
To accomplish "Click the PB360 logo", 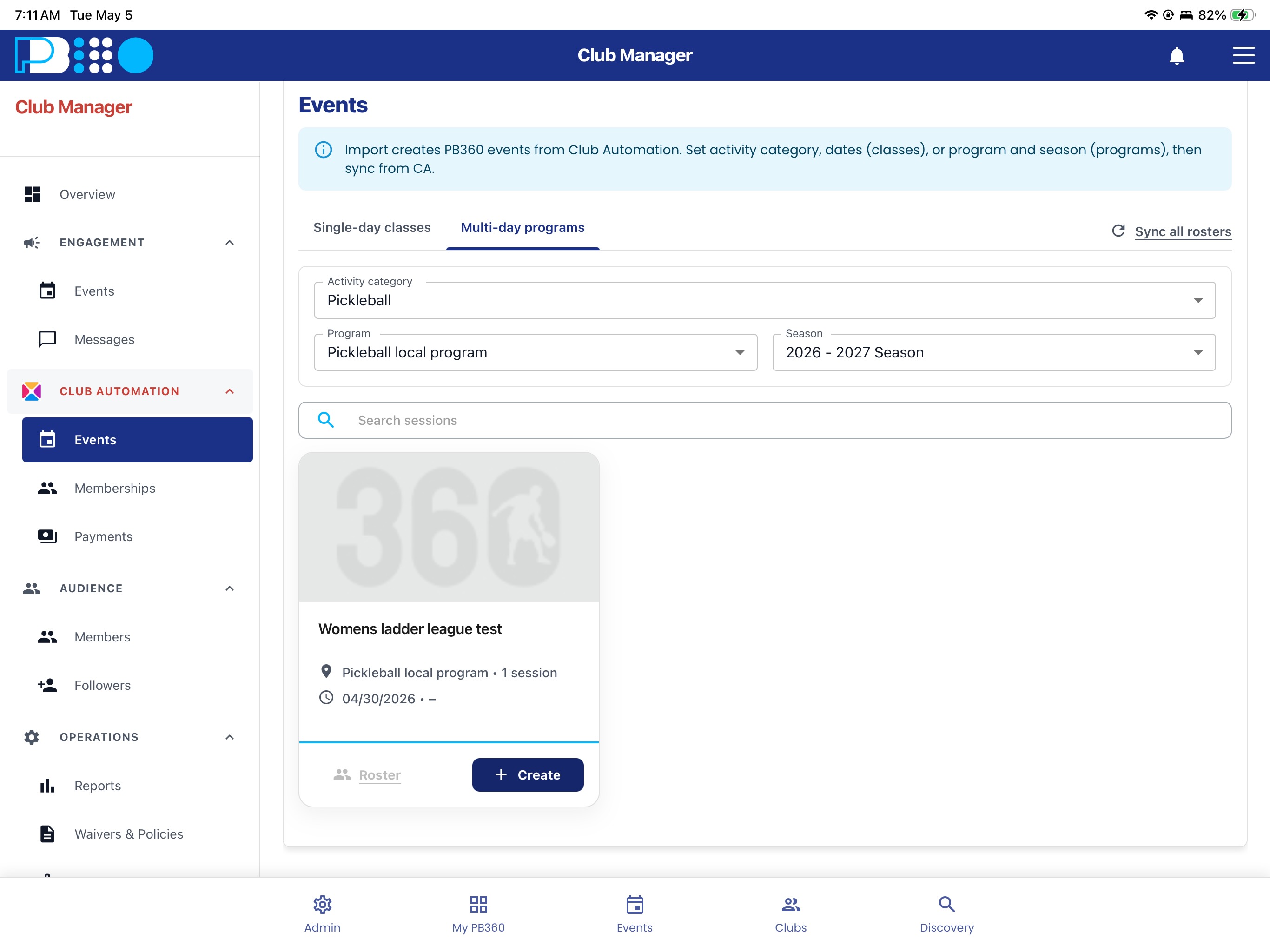I will [84, 55].
